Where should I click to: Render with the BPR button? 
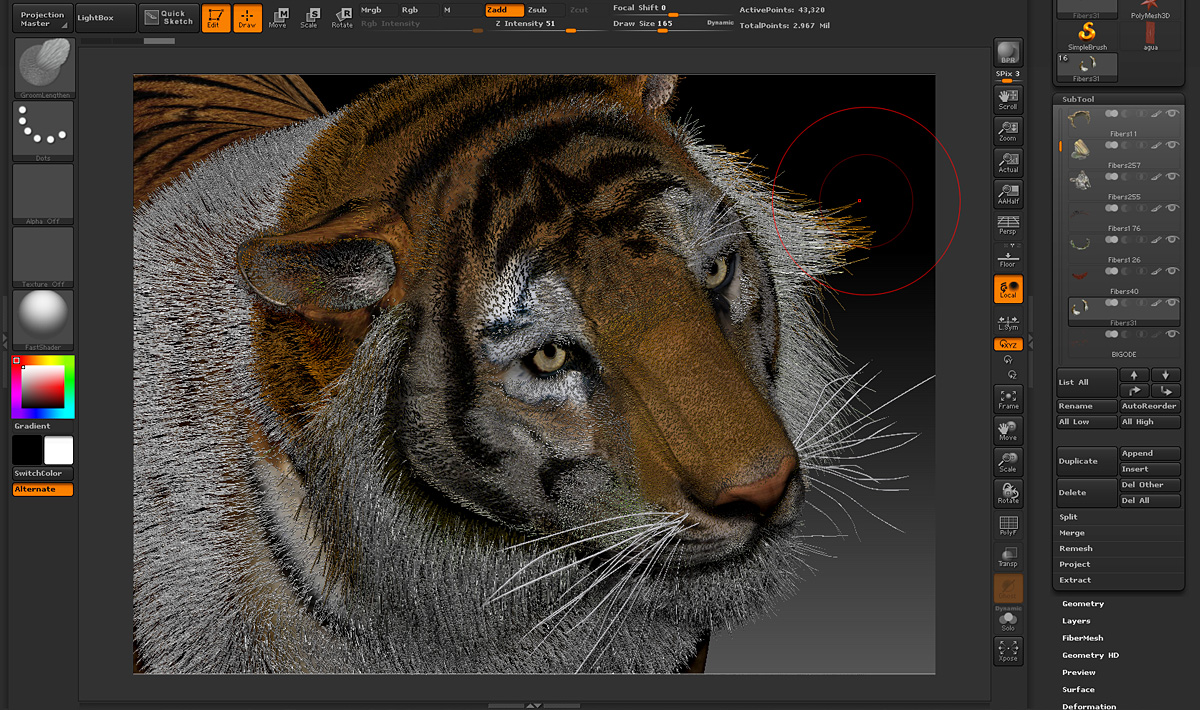tap(1008, 53)
